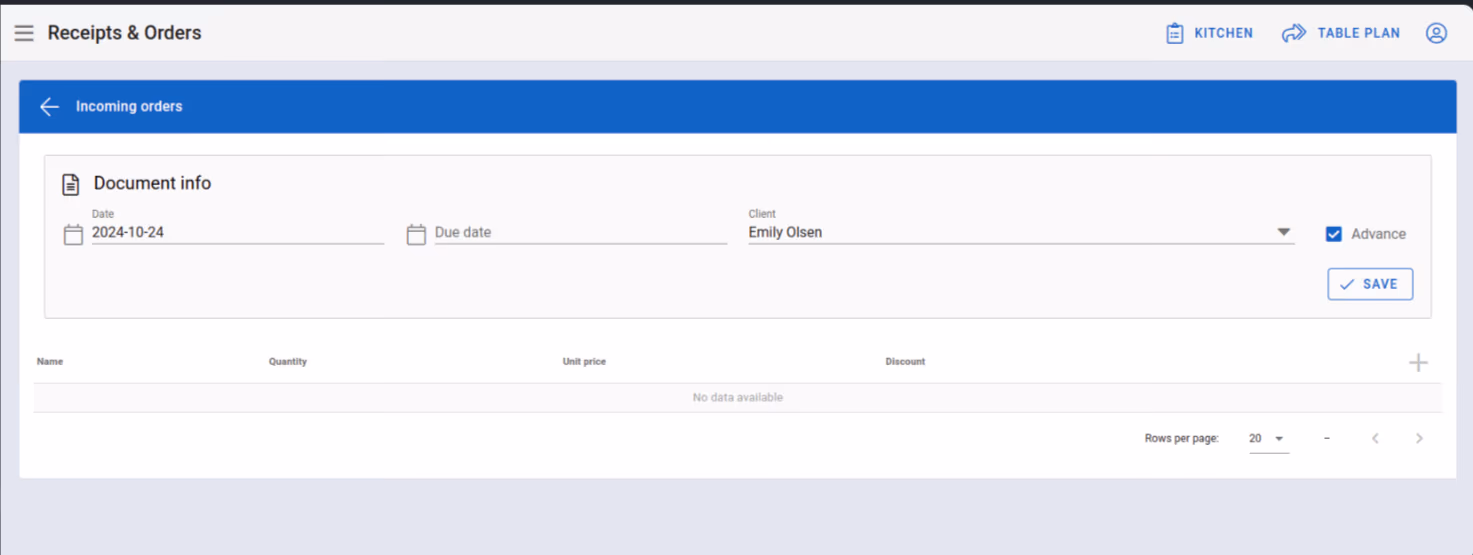Add a new item with the plus icon

click(1418, 362)
